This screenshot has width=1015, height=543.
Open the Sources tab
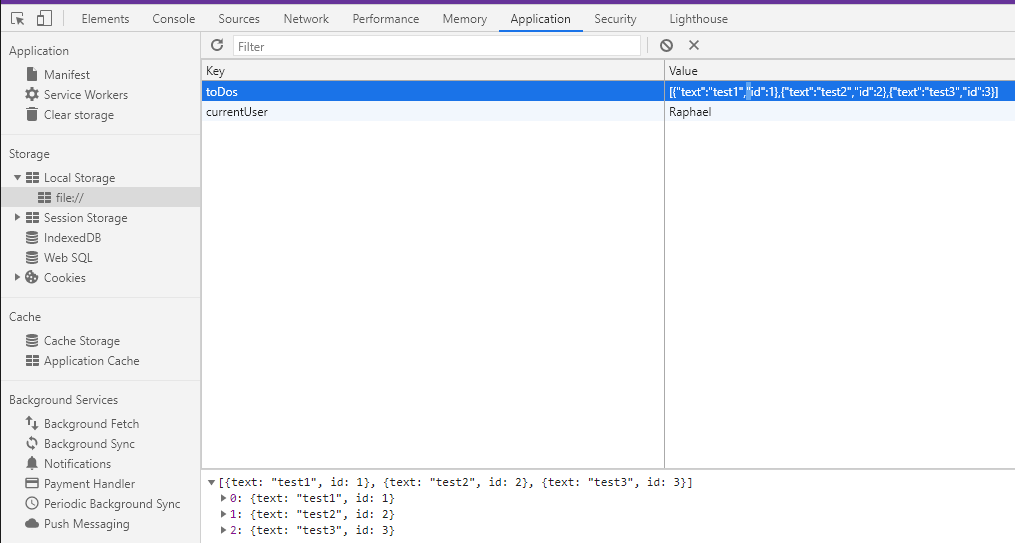pos(239,19)
